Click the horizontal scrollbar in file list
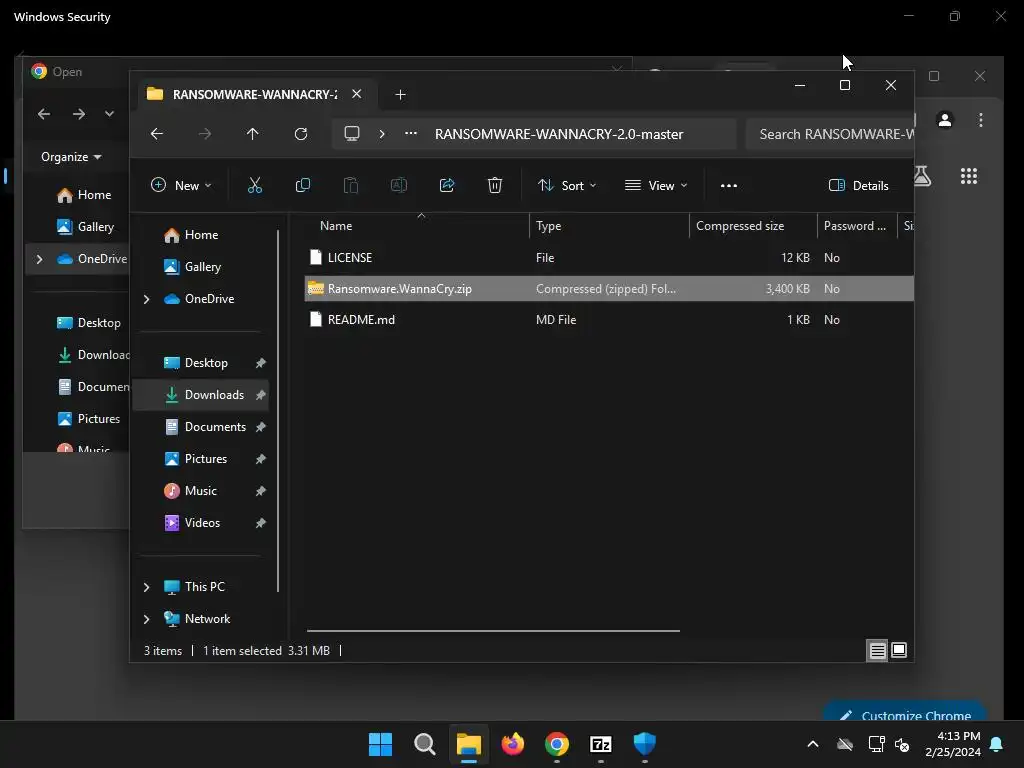This screenshot has height=768, width=1024. [493, 631]
